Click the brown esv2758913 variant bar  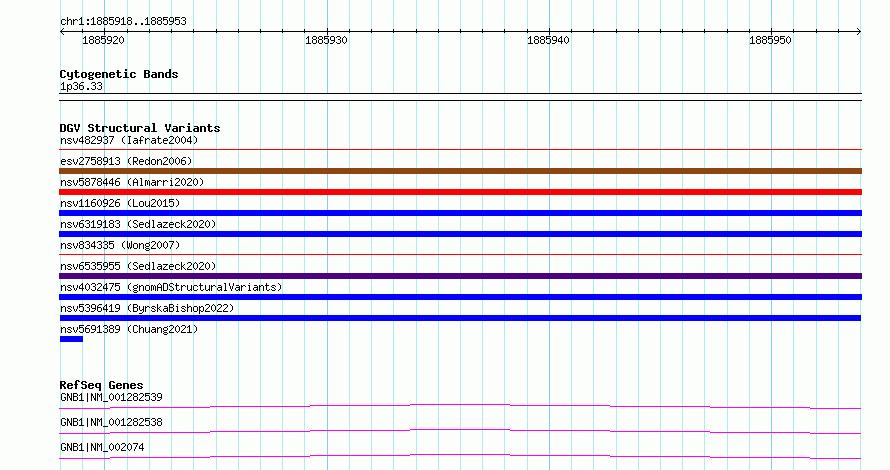click(x=460, y=171)
